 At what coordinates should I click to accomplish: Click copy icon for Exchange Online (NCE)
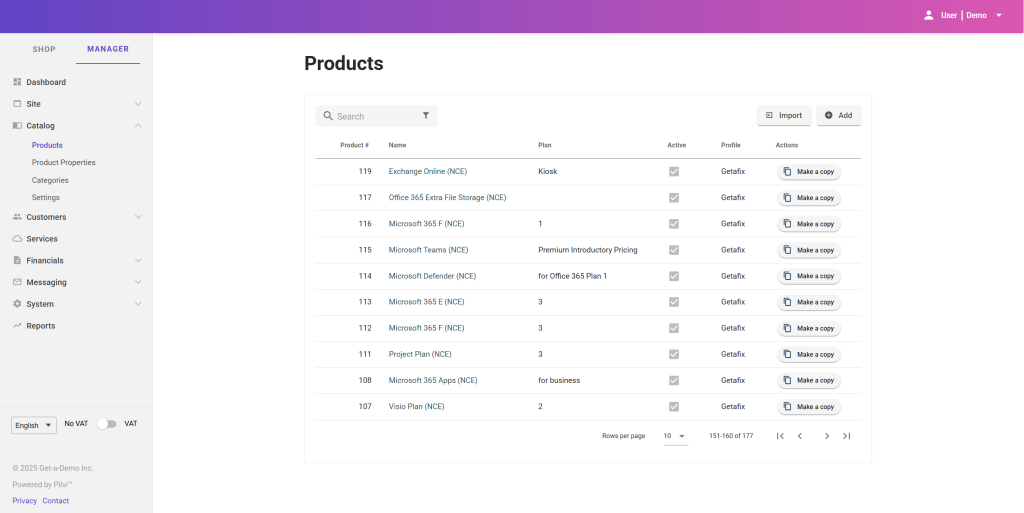[788, 172]
